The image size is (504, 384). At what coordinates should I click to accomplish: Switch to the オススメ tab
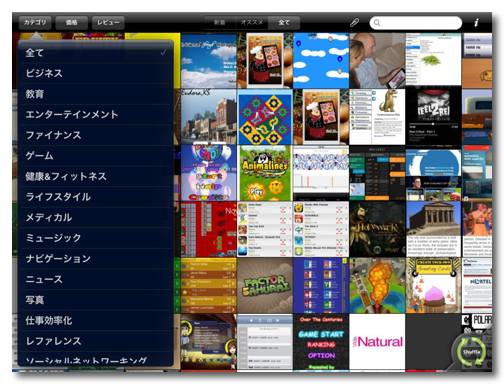tap(252, 23)
